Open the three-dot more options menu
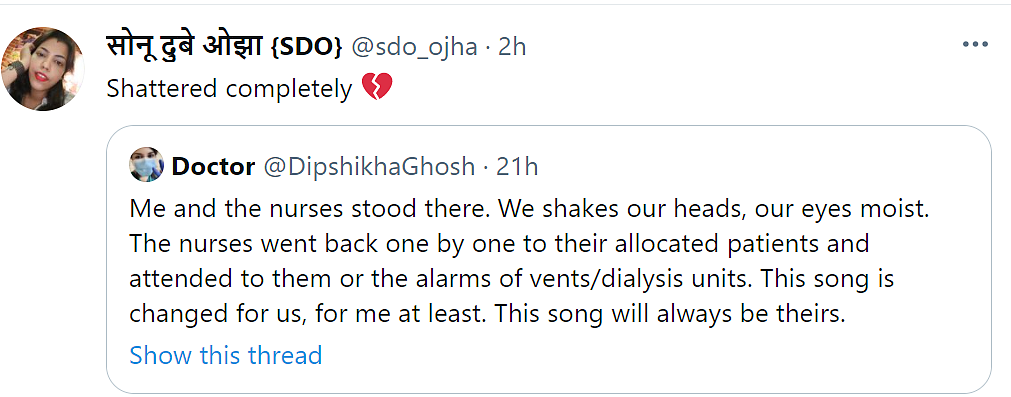This screenshot has width=1011, height=397. [975, 44]
